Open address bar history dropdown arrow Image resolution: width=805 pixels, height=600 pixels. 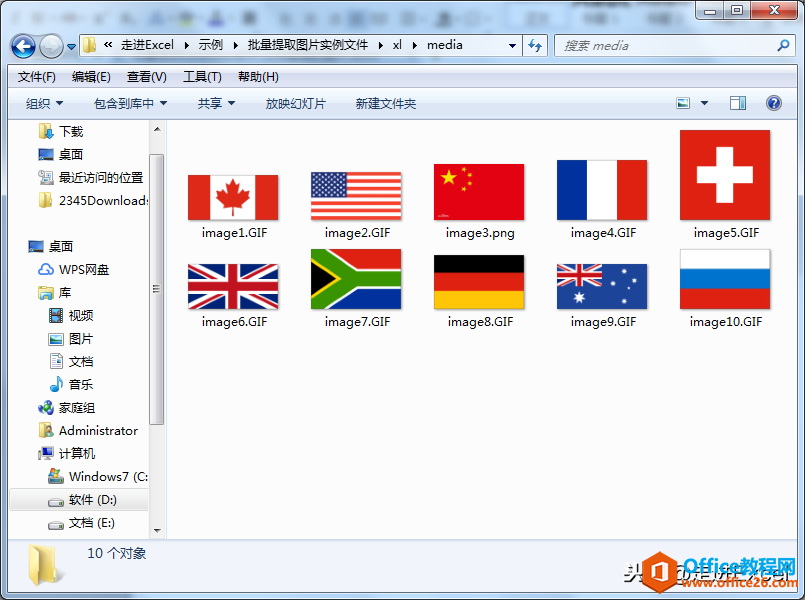click(x=512, y=46)
